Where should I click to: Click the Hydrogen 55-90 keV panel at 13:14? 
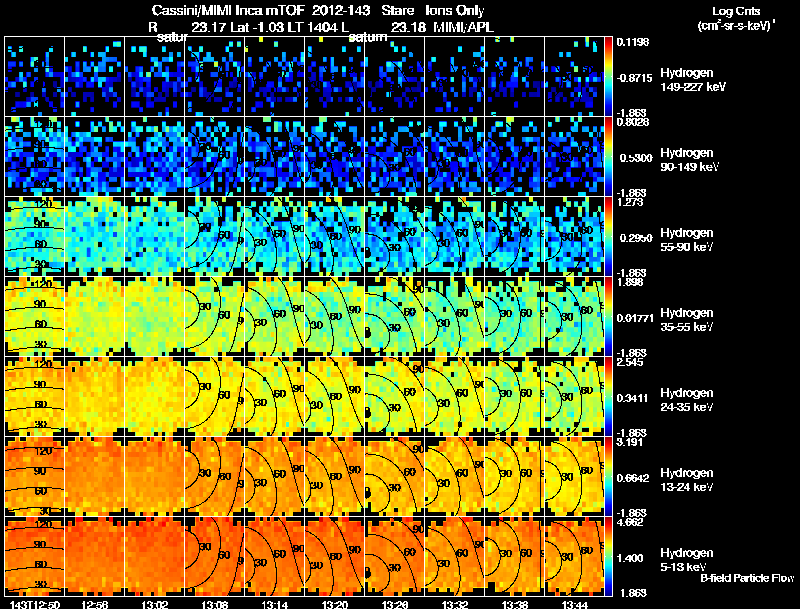[274, 237]
